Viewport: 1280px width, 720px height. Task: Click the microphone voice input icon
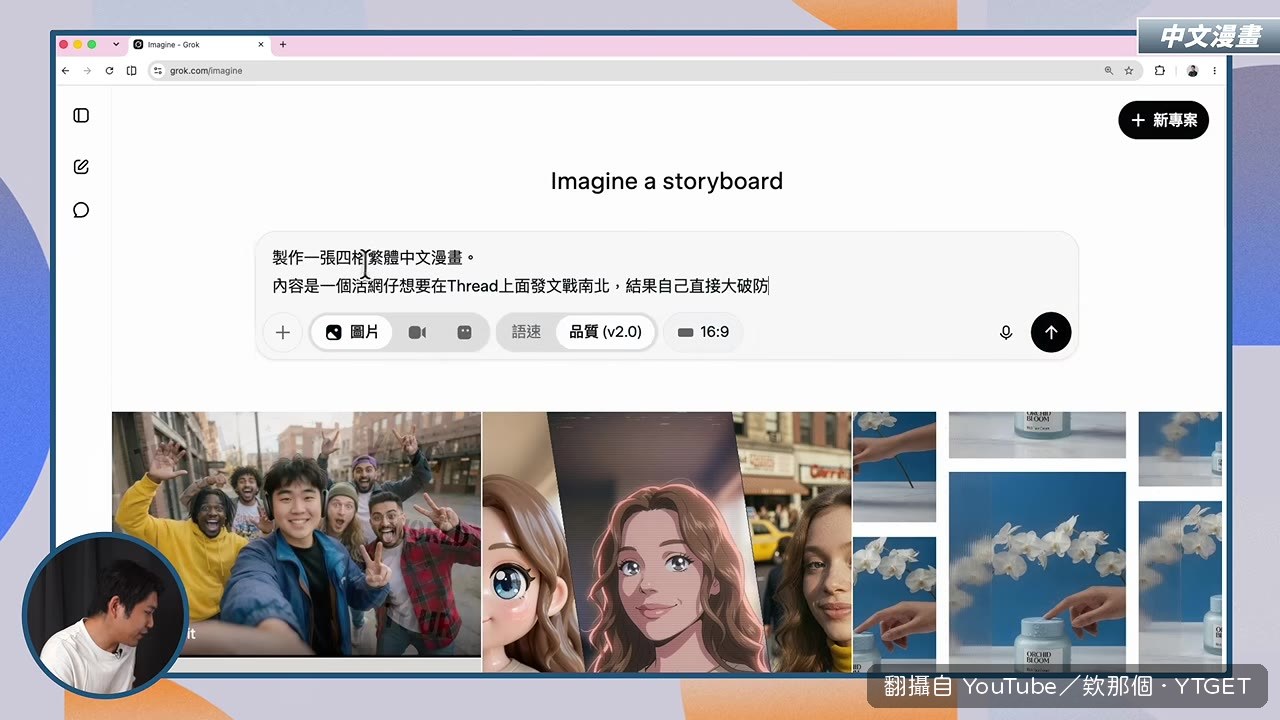click(x=1006, y=333)
